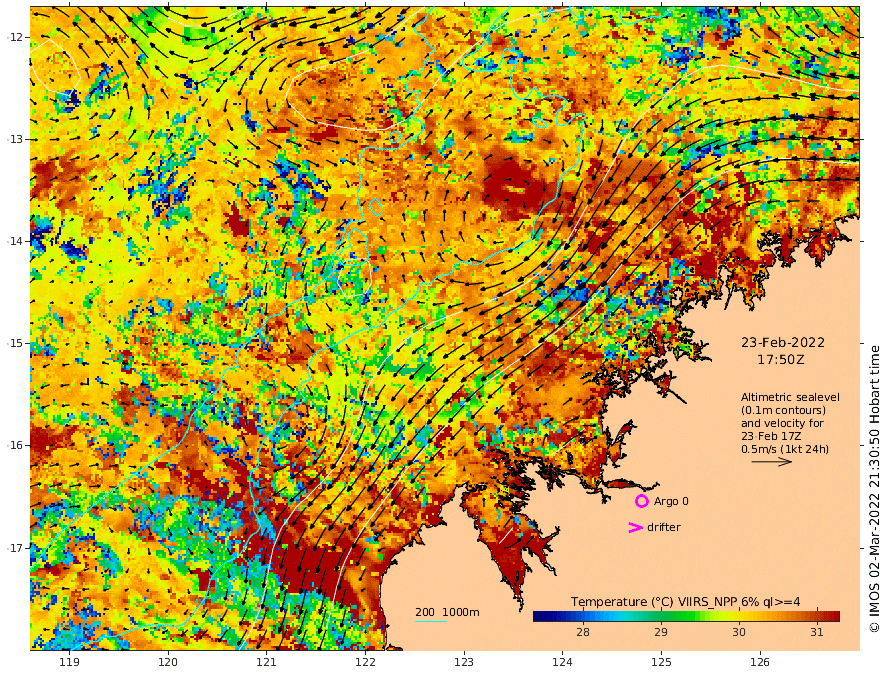Click the magenta drifter arrowhead symbol
The height and width of the screenshot is (680, 880).
[x=635, y=527]
